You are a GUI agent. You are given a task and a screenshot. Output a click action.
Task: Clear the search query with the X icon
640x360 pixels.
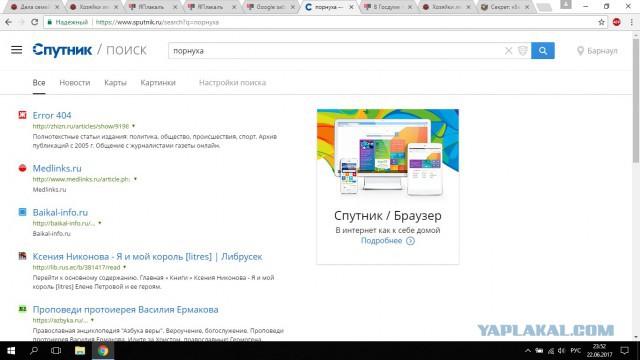point(508,51)
